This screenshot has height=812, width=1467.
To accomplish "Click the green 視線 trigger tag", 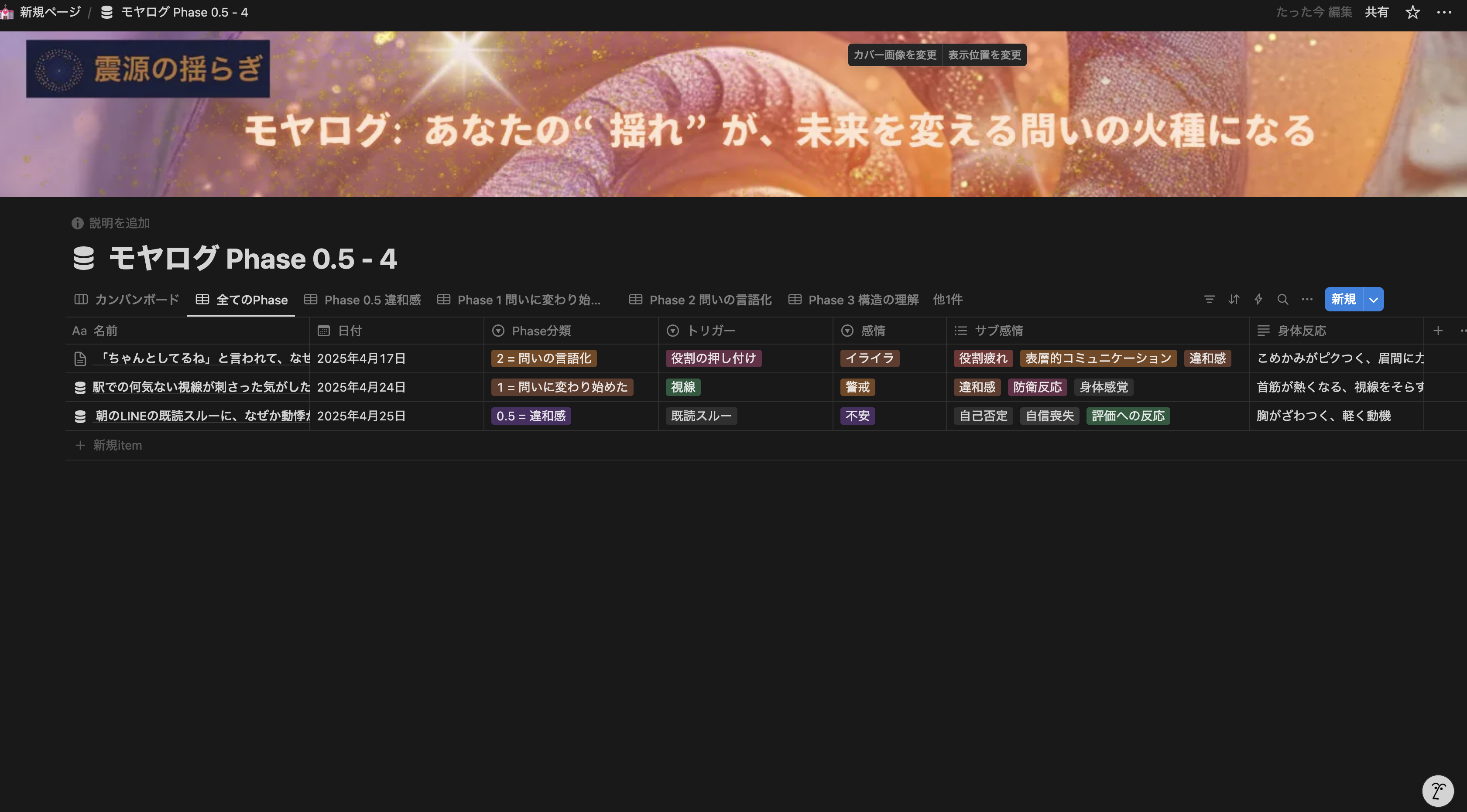I will [683, 388].
